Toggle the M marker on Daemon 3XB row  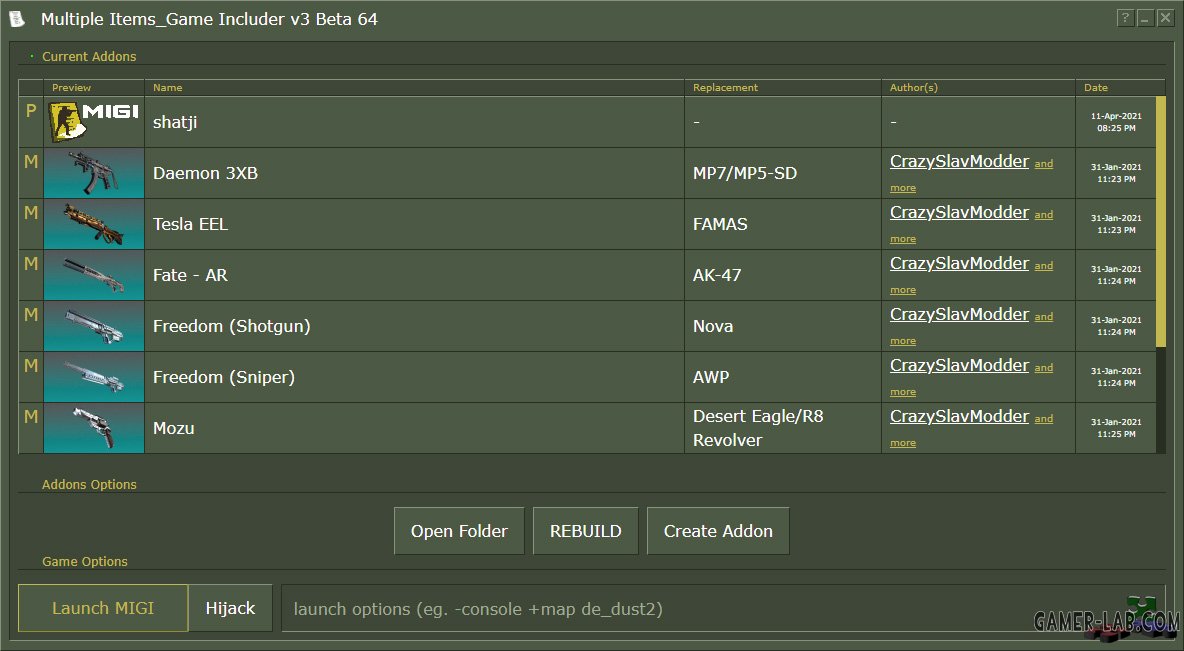pyautogui.click(x=31, y=162)
